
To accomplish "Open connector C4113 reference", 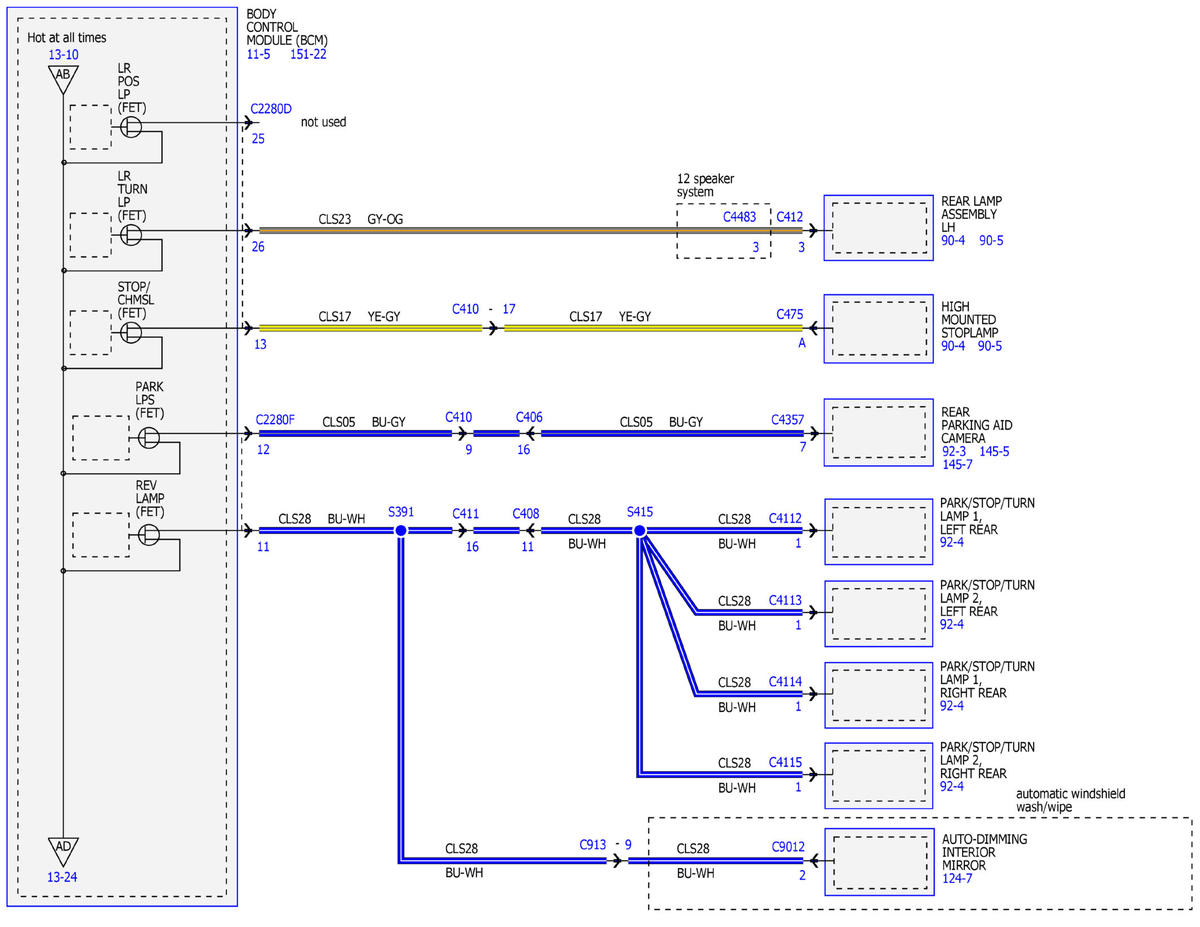I will [785, 600].
